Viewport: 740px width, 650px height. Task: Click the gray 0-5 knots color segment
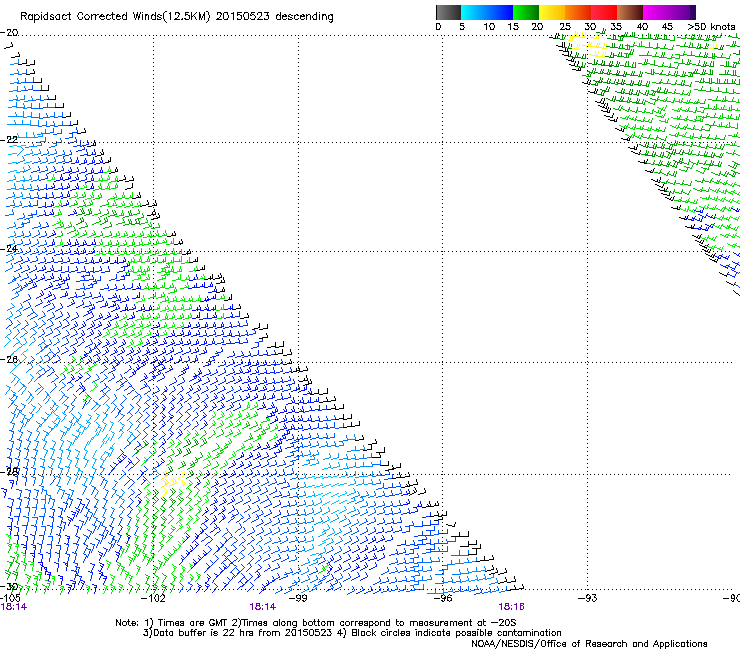tap(448, 12)
